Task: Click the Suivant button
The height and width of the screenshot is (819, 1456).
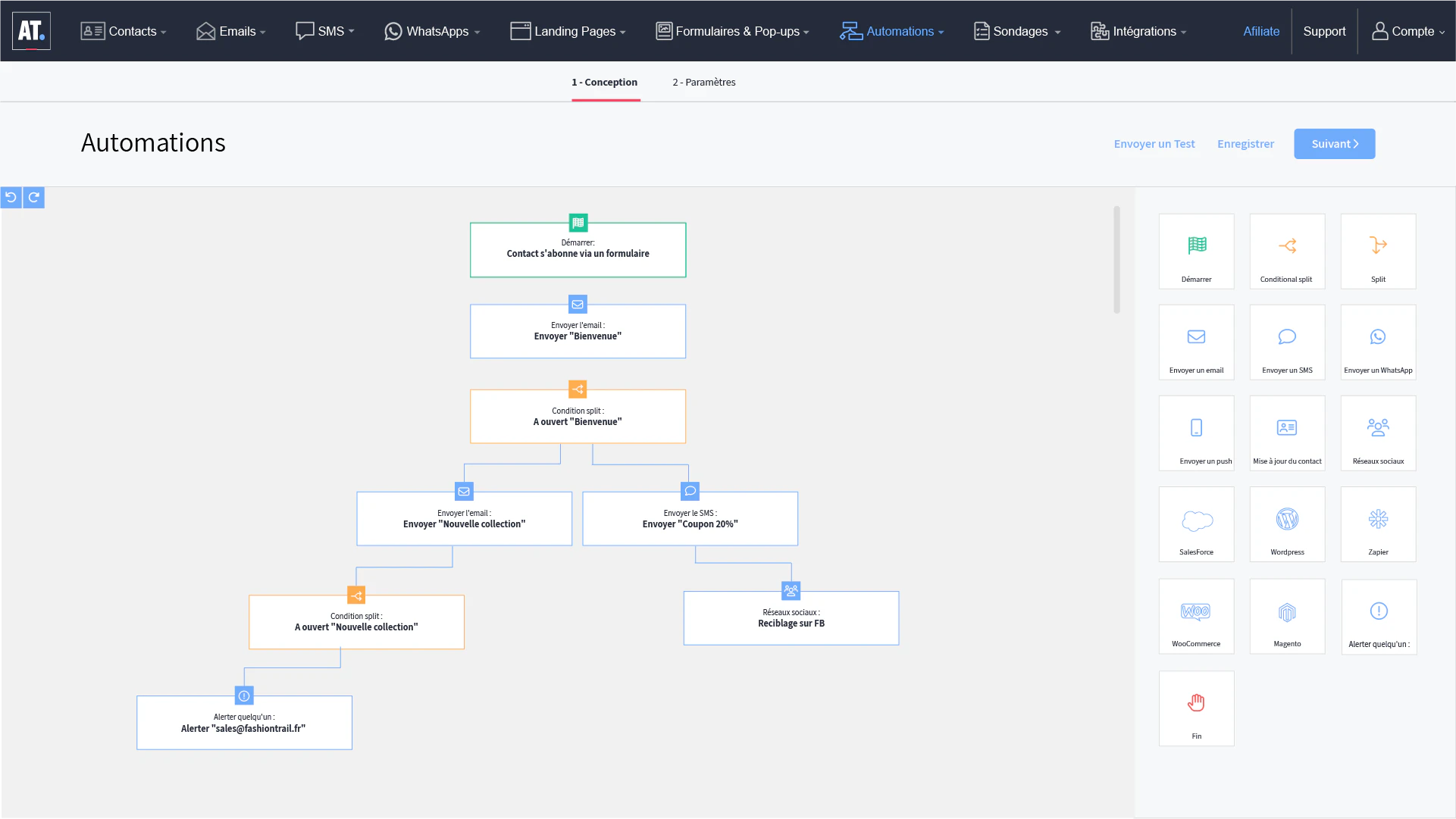Action: (x=1334, y=144)
